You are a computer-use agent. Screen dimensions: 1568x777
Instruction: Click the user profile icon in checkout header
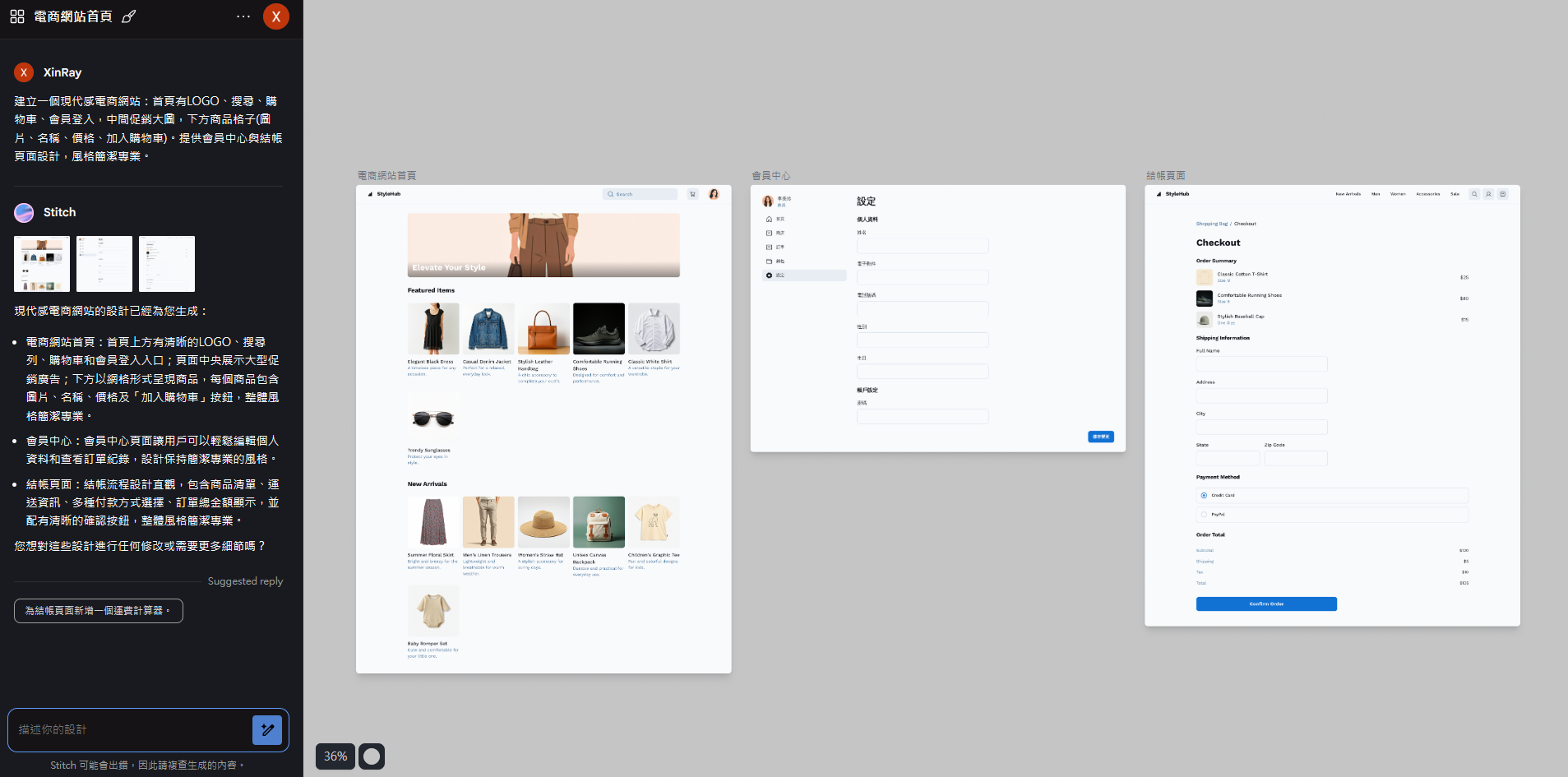pyautogui.click(x=1488, y=194)
